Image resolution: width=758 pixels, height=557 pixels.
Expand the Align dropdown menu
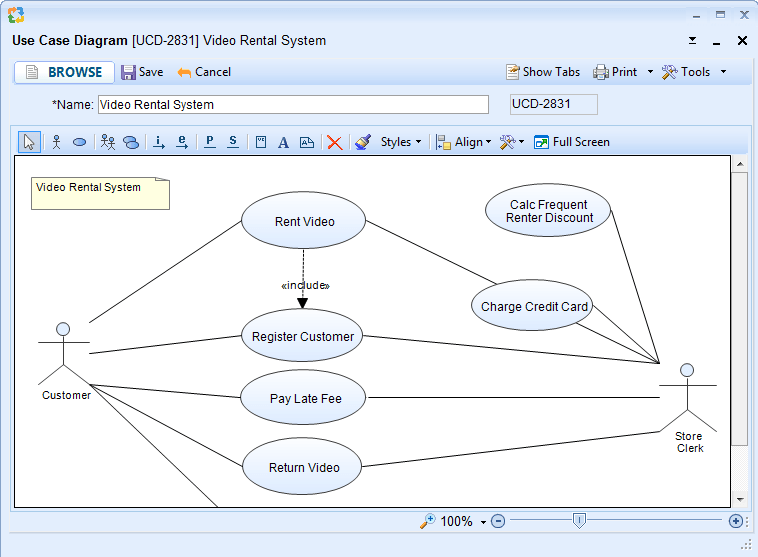[463, 142]
